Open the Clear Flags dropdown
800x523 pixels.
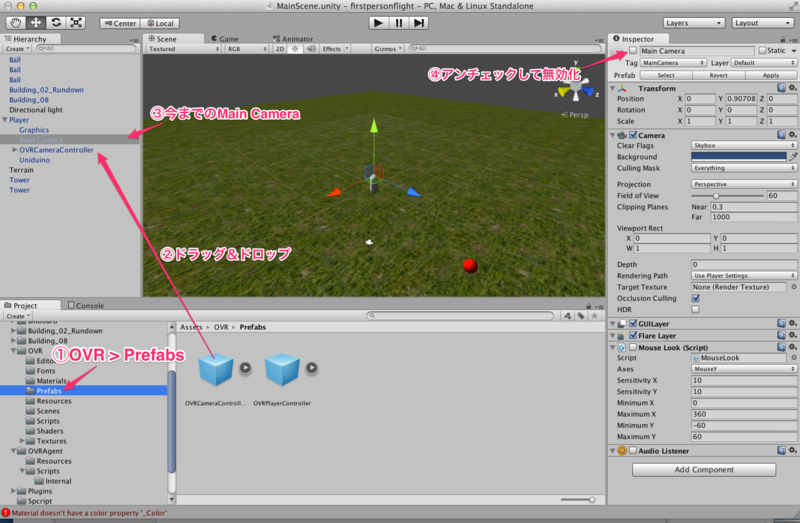(743, 145)
